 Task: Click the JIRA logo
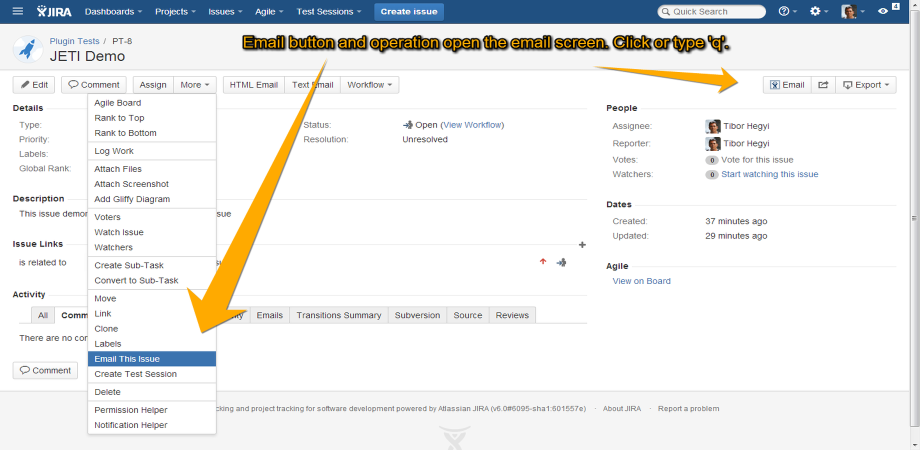[54, 11]
